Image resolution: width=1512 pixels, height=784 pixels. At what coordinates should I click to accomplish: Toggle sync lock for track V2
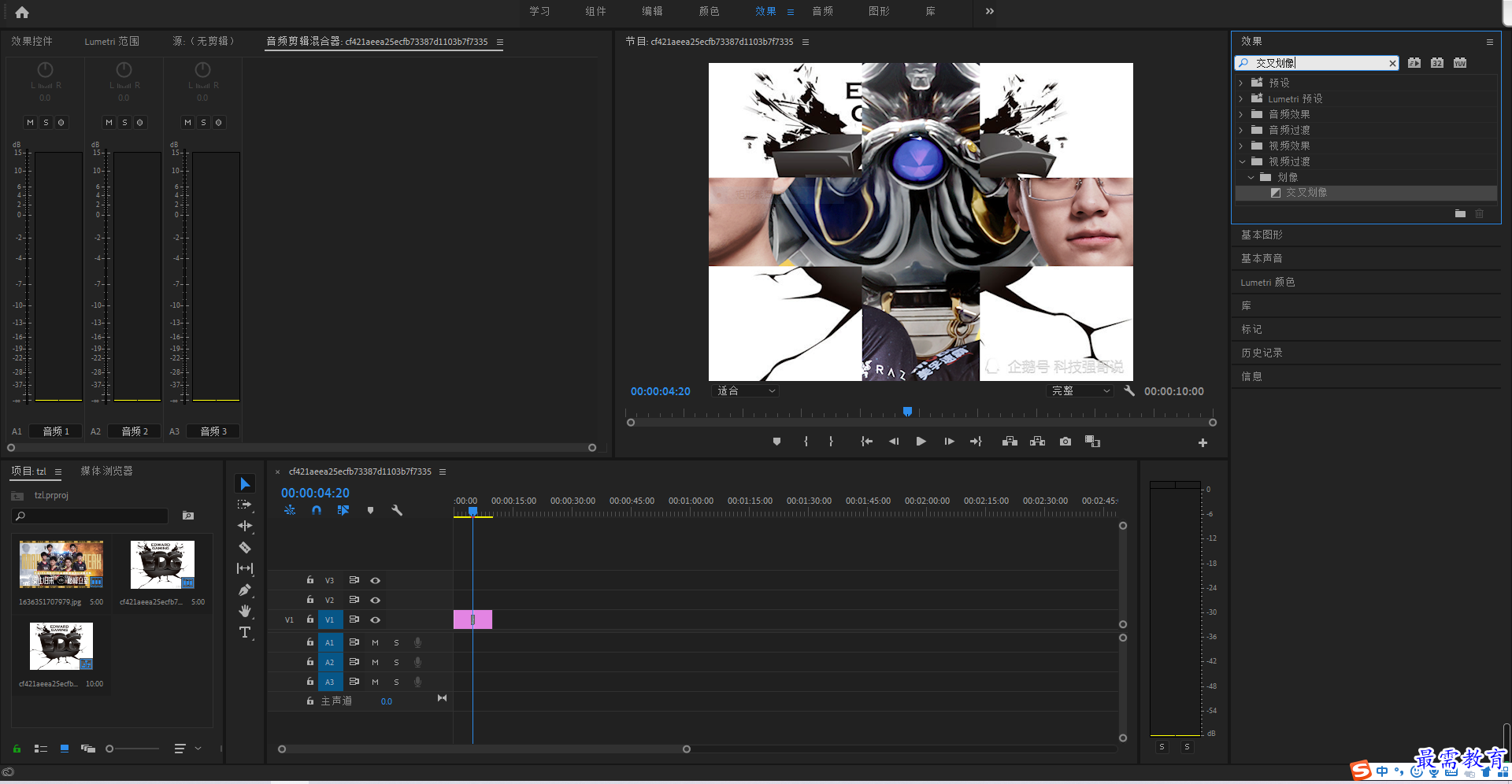(x=354, y=600)
